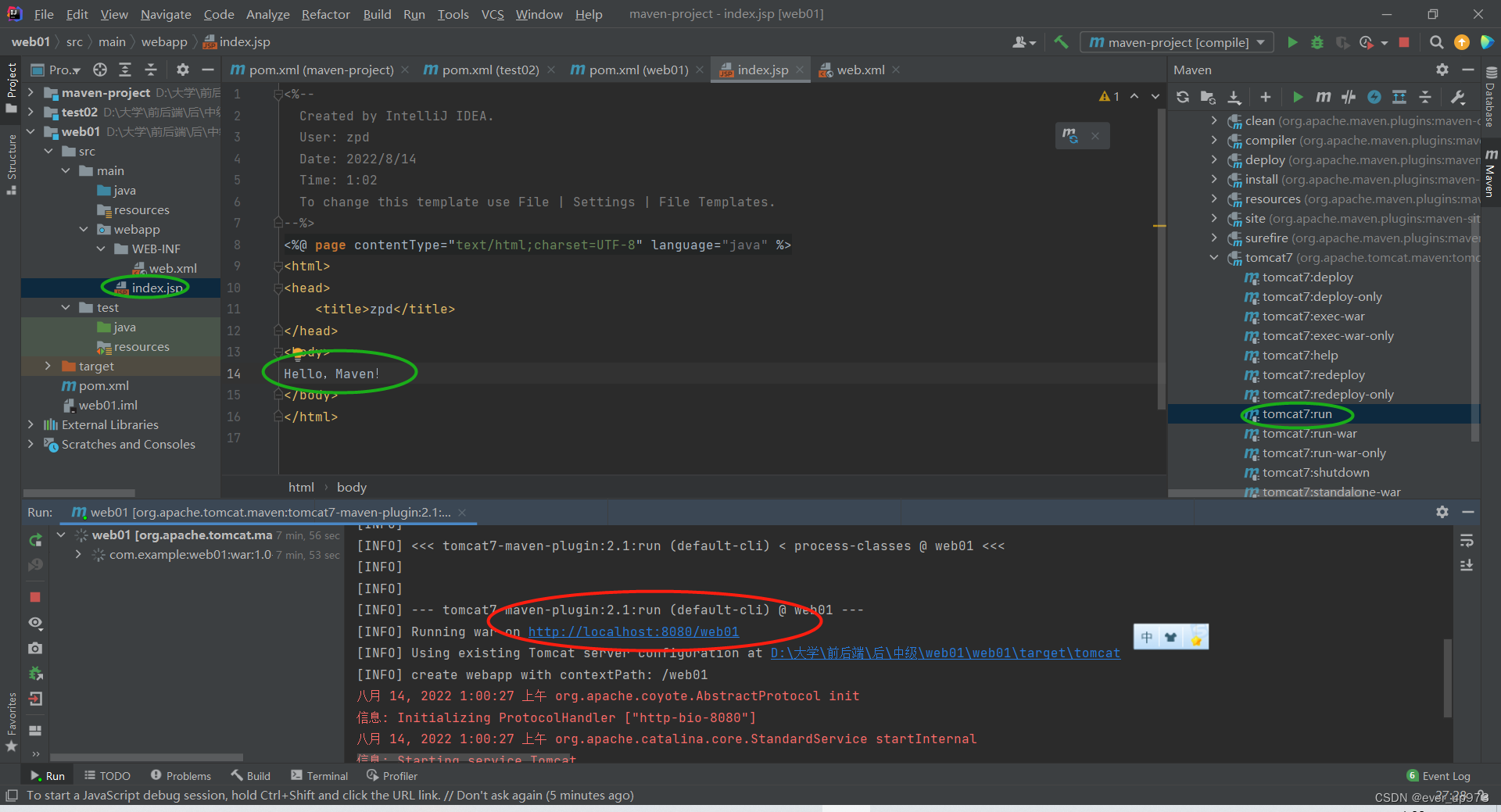Hide the Maven tool window
Viewport: 1501px width, 812px height.
1468,70
